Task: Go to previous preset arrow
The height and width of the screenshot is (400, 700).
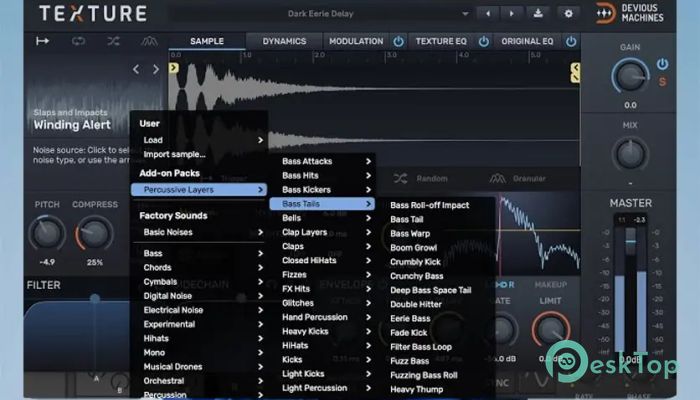Action: (x=488, y=13)
